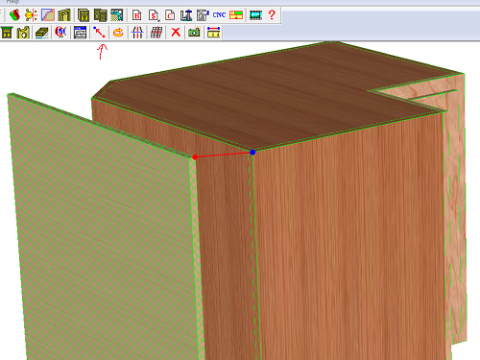Click the blue endpoint on the cabinet corner
Viewport: 480px width, 360px height.
pyautogui.click(x=252, y=152)
